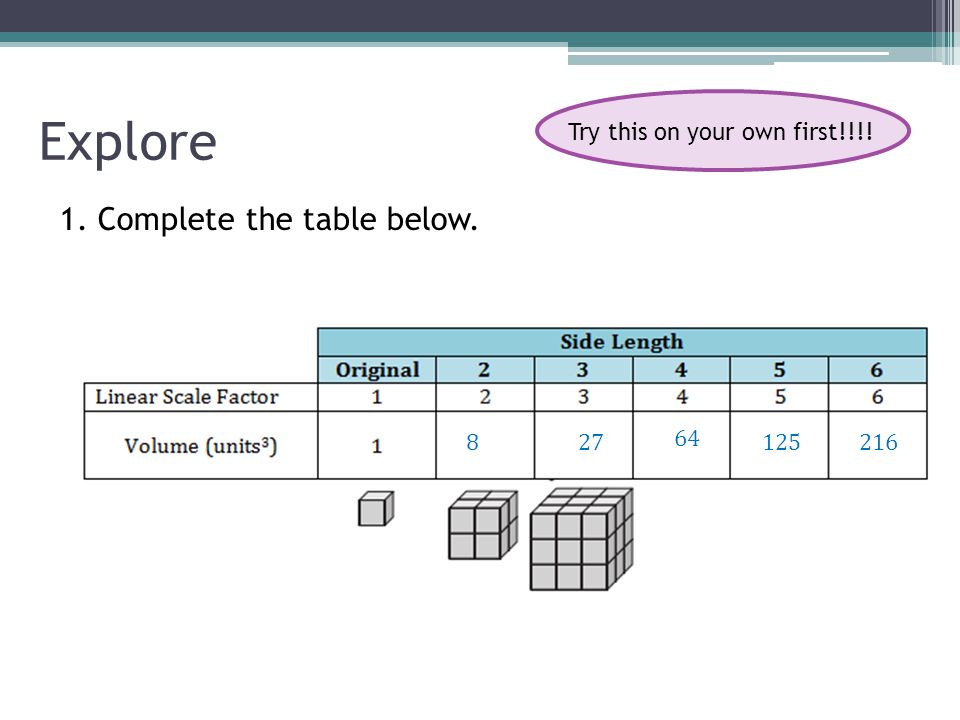The image size is (960, 720).
Task: Select the '1. Complete the table below.' text
Action: point(268,219)
